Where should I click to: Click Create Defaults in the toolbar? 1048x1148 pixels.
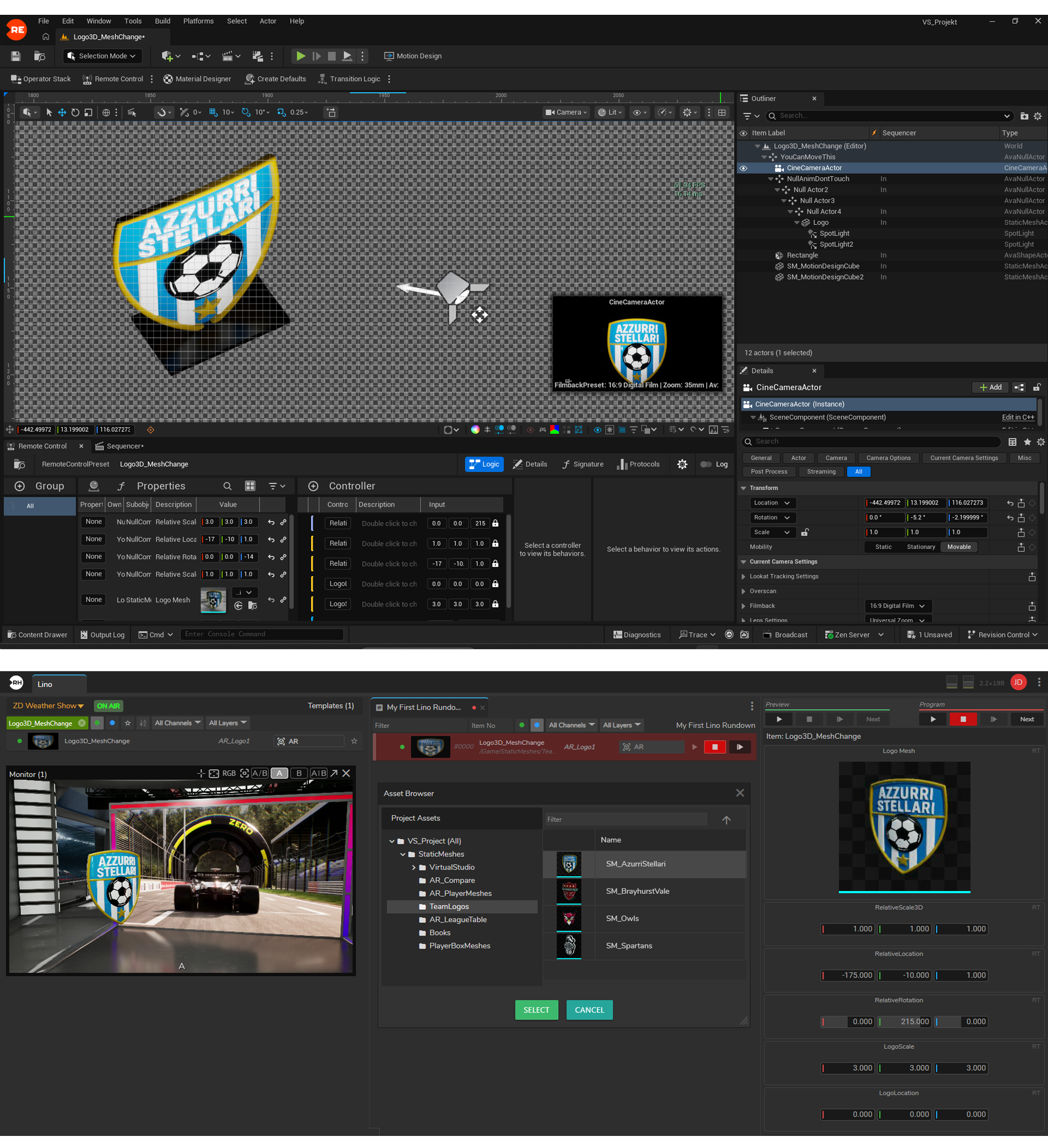coord(276,79)
